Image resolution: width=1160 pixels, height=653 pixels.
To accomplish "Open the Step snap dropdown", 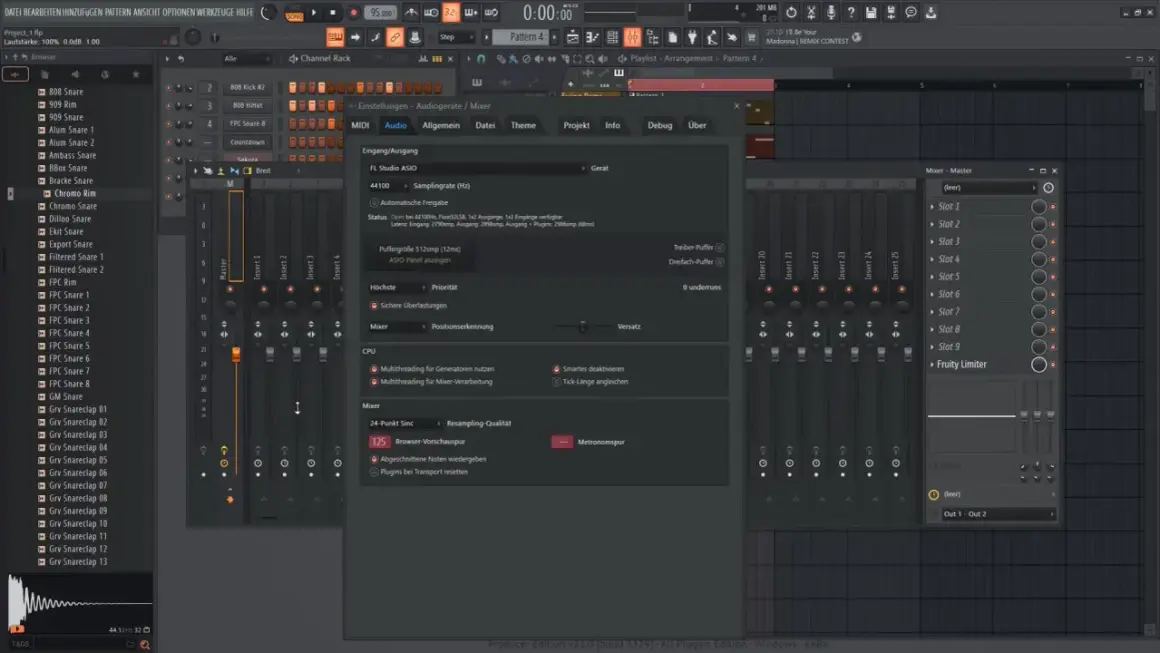I will pos(456,37).
